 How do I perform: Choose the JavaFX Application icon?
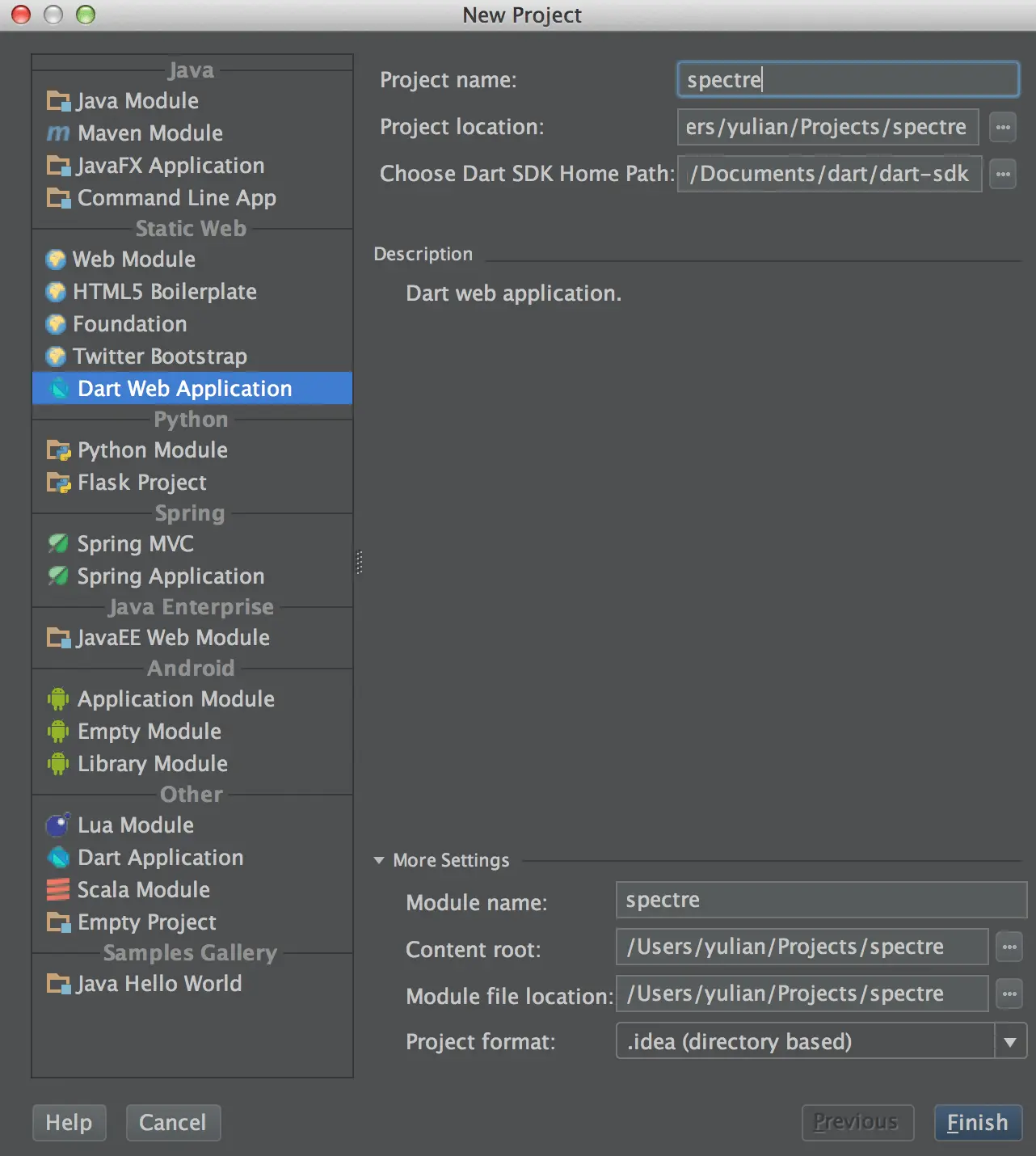tap(57, 165)
